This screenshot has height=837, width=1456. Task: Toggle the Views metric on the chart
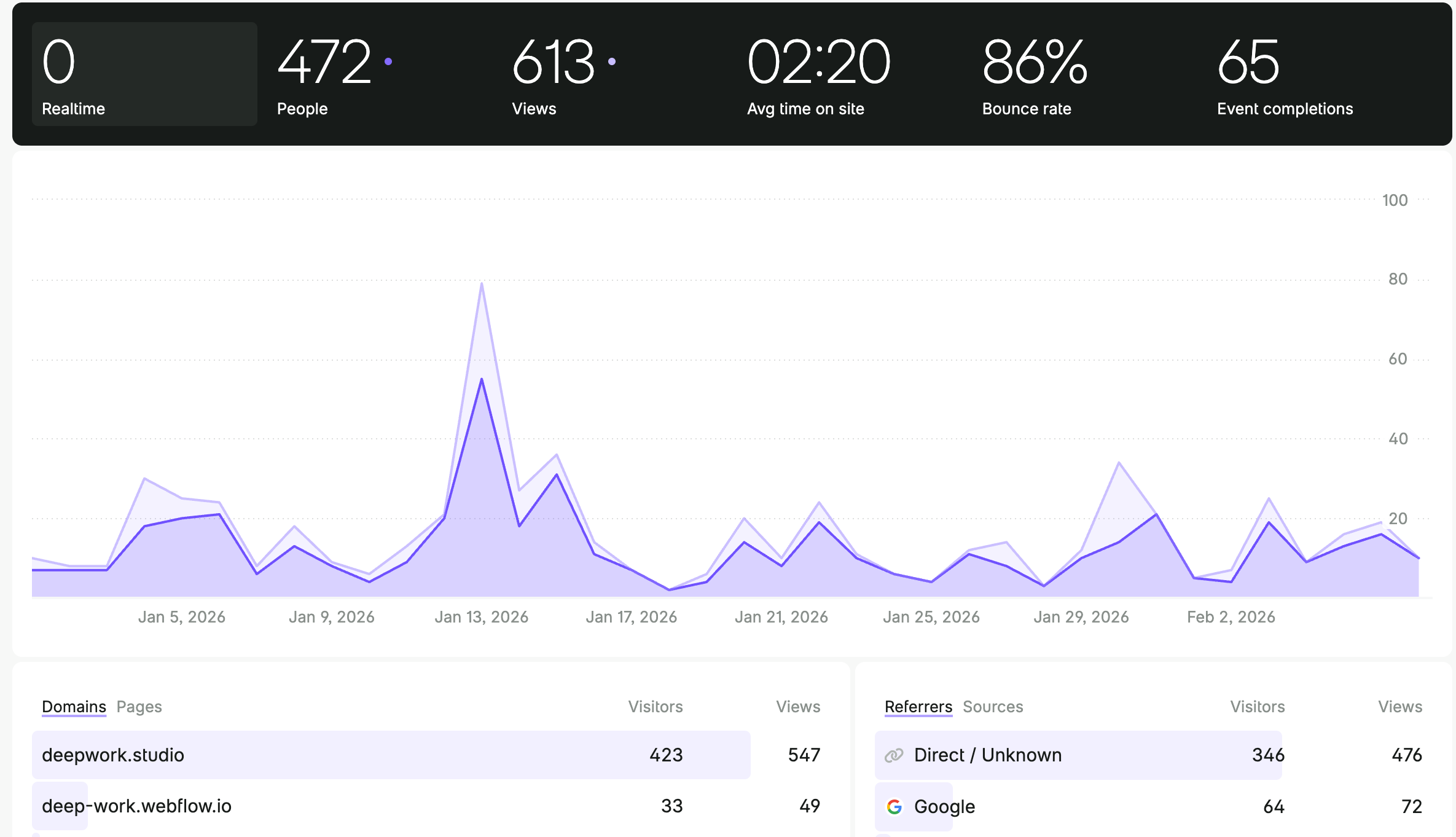pyautogui.click(x=553, y=74)
